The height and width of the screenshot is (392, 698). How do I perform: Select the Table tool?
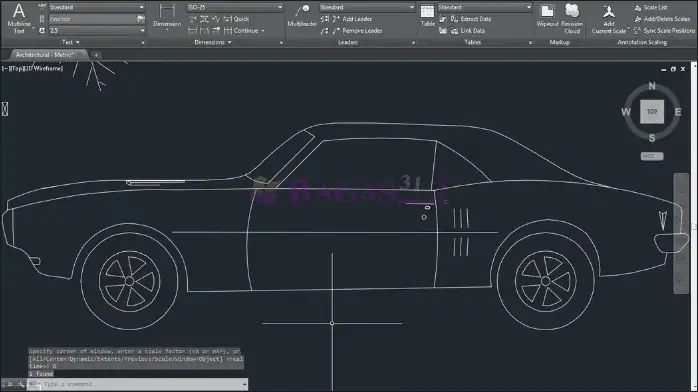(x=427, y=16)
